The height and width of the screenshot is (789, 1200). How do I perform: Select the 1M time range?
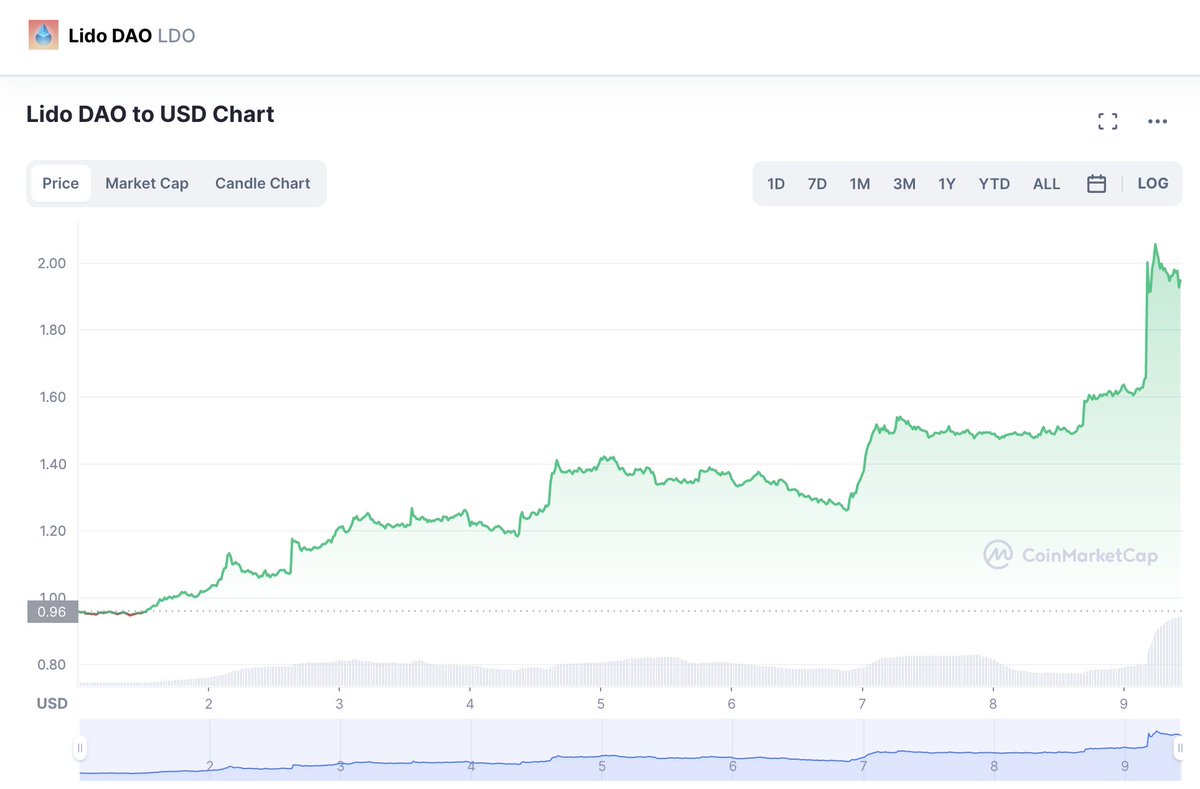860,184
